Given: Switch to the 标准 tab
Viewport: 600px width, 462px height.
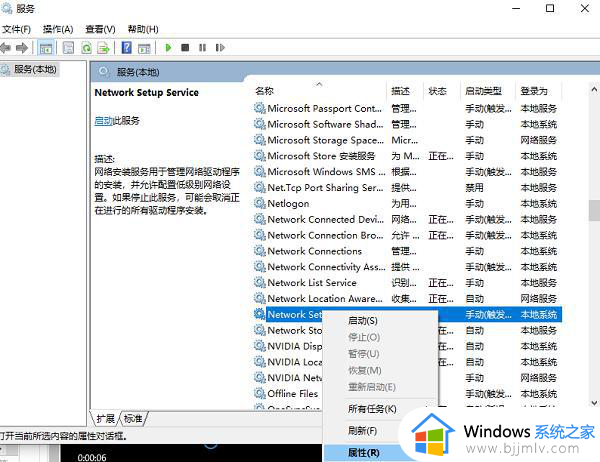Looking at the screenshot, I should (133, 418).
